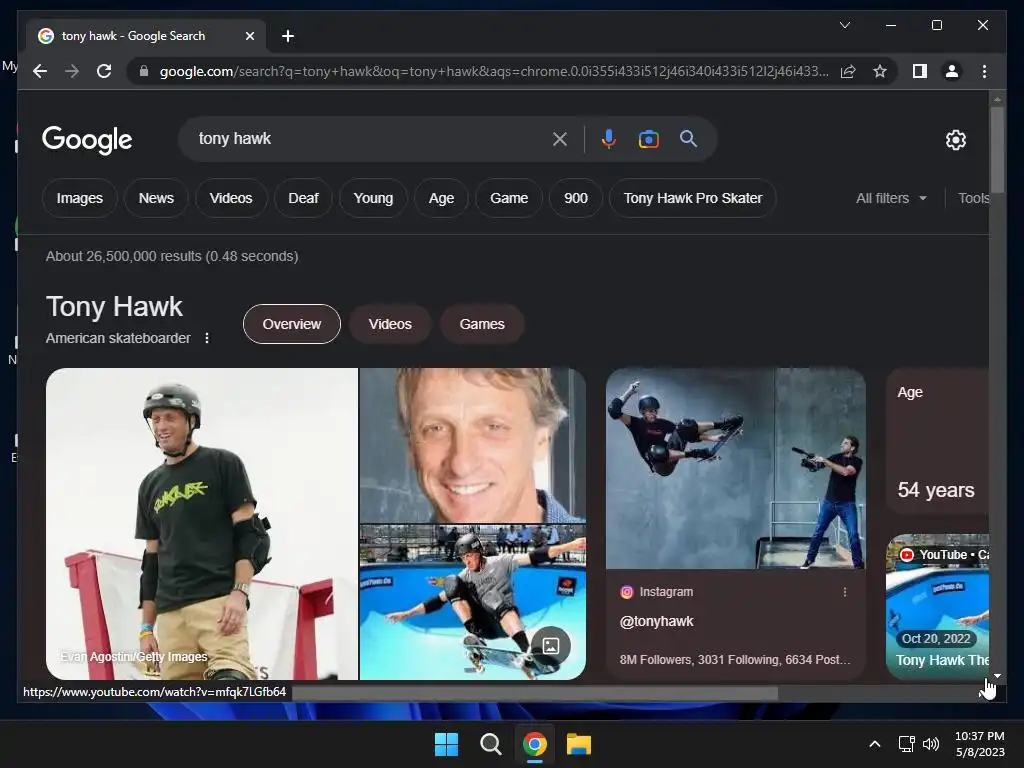Open the close-up smiling face photo
Image resolution: width=1024 pixels, height=768 pixels.
(473, 445)
